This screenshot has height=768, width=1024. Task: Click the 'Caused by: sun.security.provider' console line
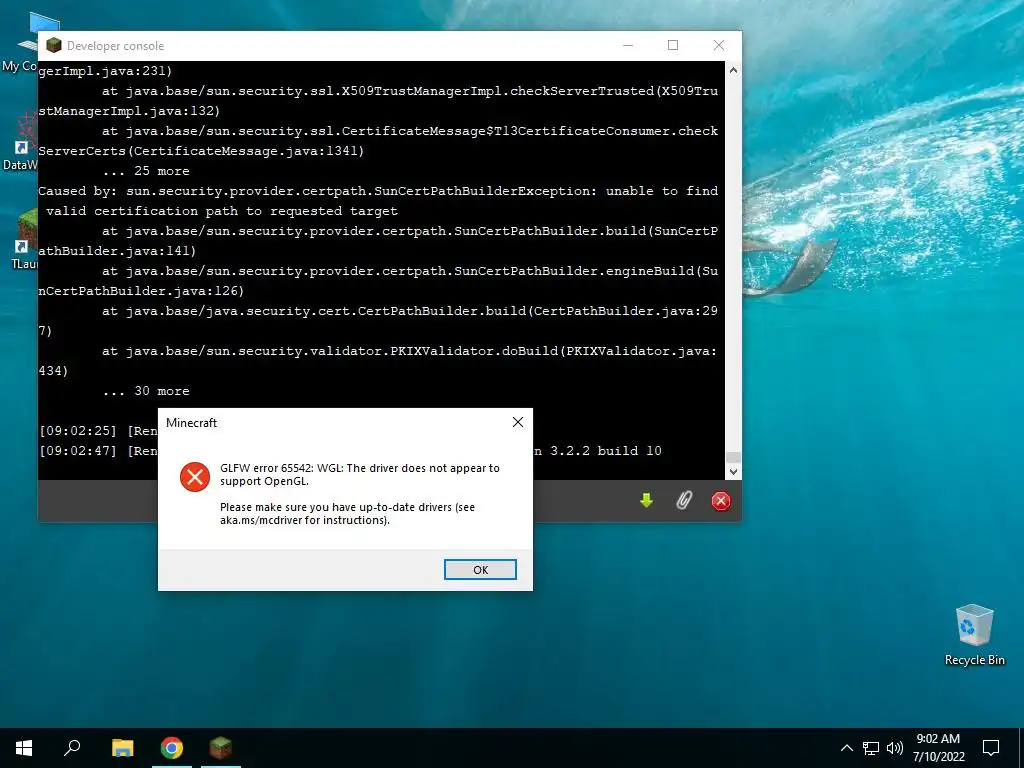[x=378, y=191]
